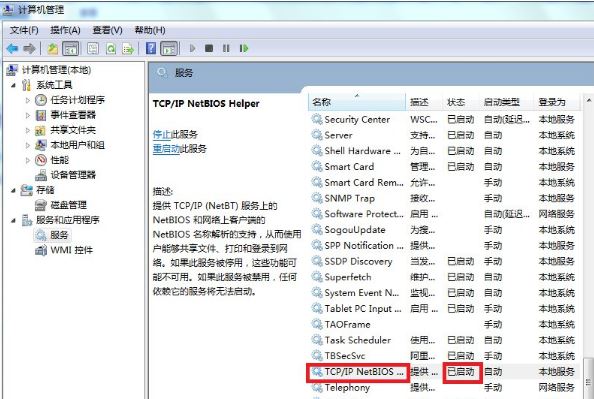Image resolution: width=594 pixels, height=399 pixels.
Task: Expand the 事件查看器 node arrow
Action: point(28,115)
